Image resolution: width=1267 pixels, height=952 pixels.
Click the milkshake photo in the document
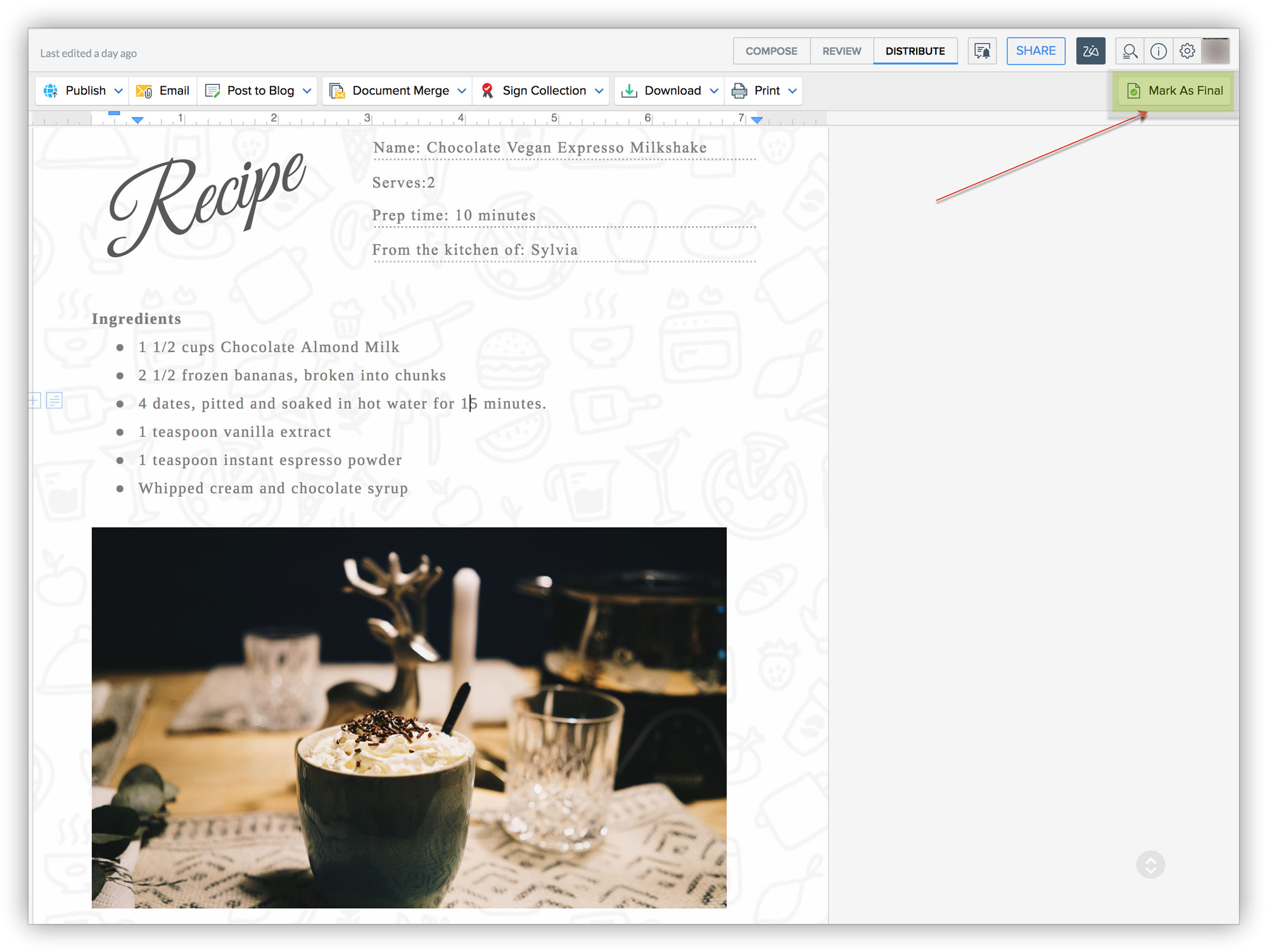click(x=409, y=717)
